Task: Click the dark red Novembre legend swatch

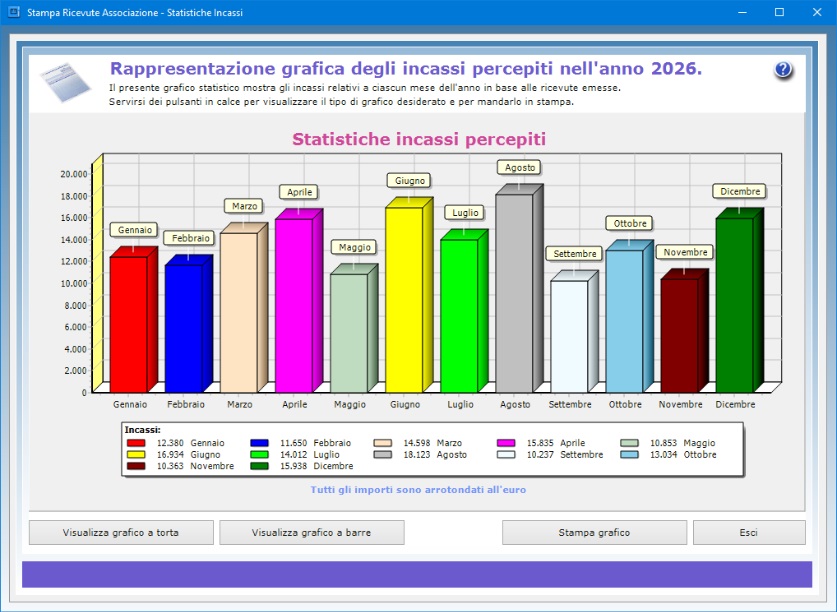Action: pyautogui.click(x=136, y=466)
